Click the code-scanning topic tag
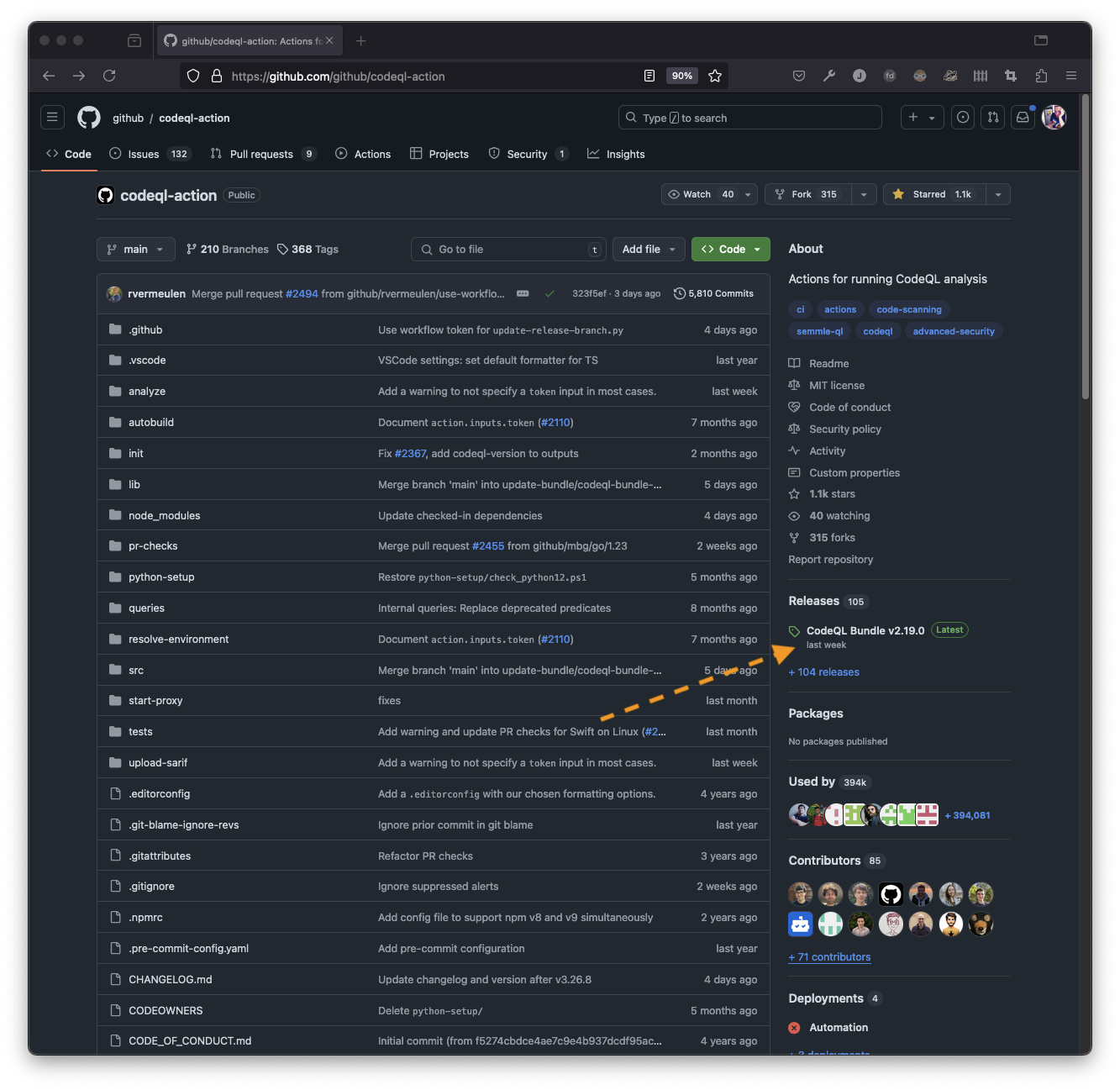The height and width of the screenshot is (1090, 1120). [908, 309]
